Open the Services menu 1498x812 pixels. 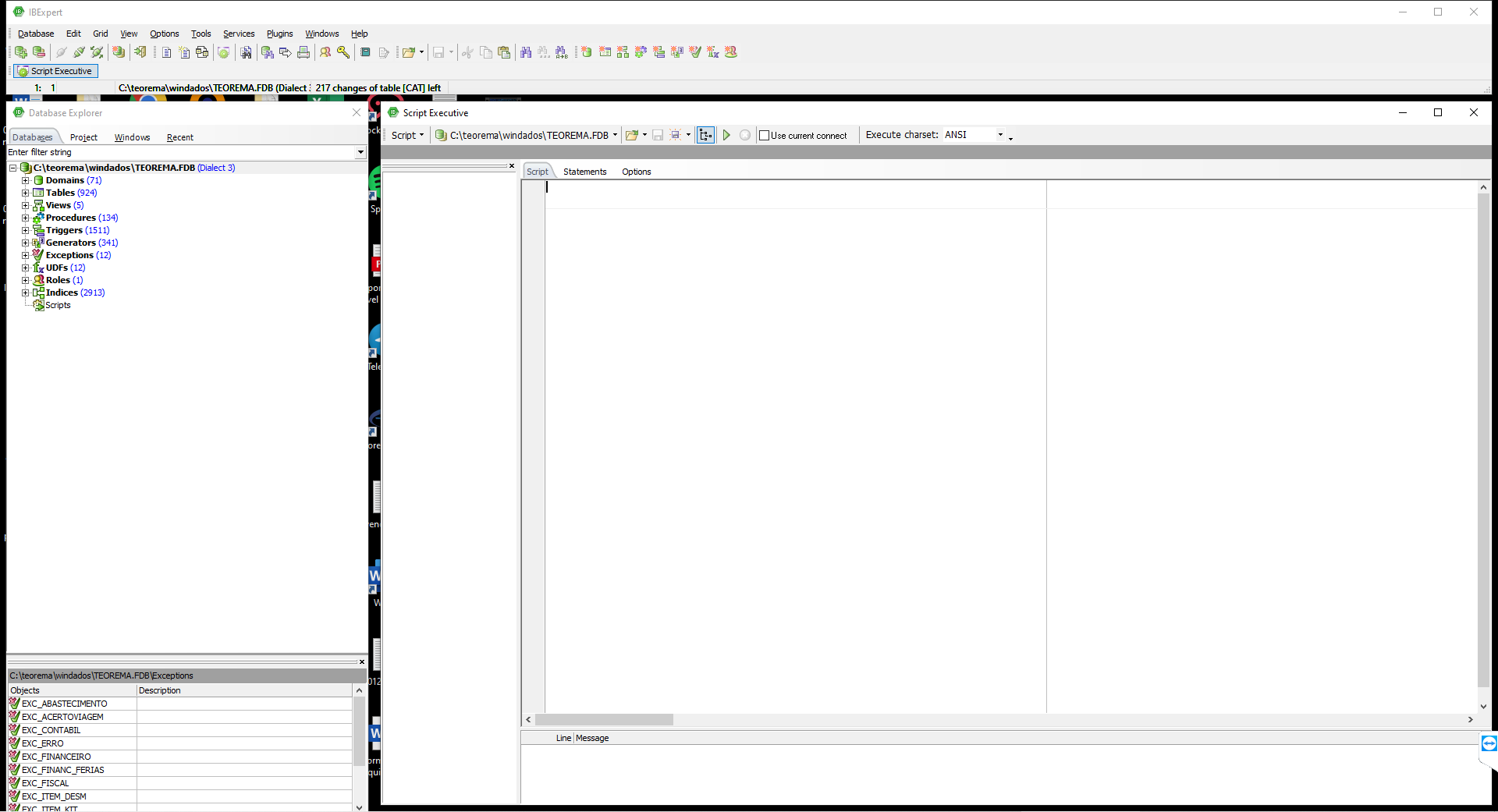click(x=239, y=34)
